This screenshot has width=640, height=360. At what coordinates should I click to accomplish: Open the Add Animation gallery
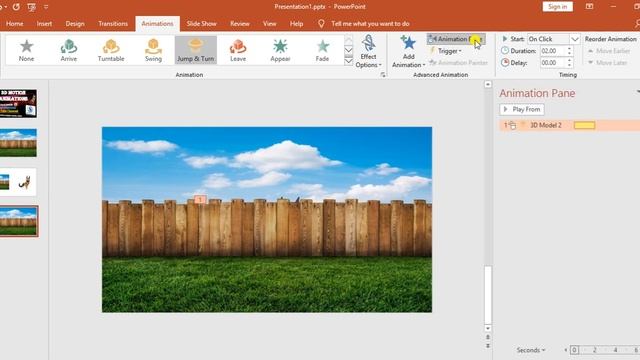[x=408, y=51]
